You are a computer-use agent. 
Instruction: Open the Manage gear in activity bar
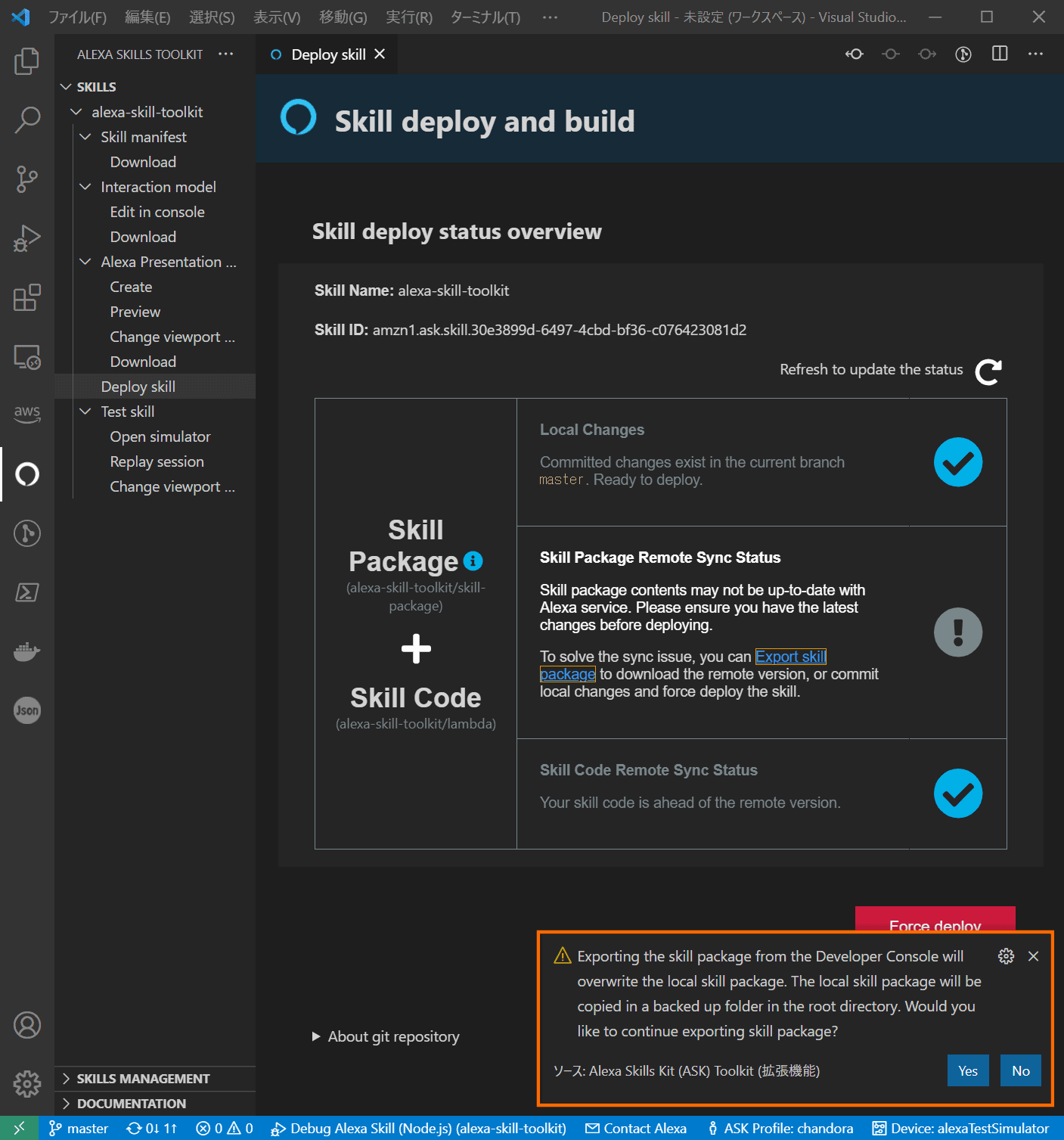click(27, 1084)
